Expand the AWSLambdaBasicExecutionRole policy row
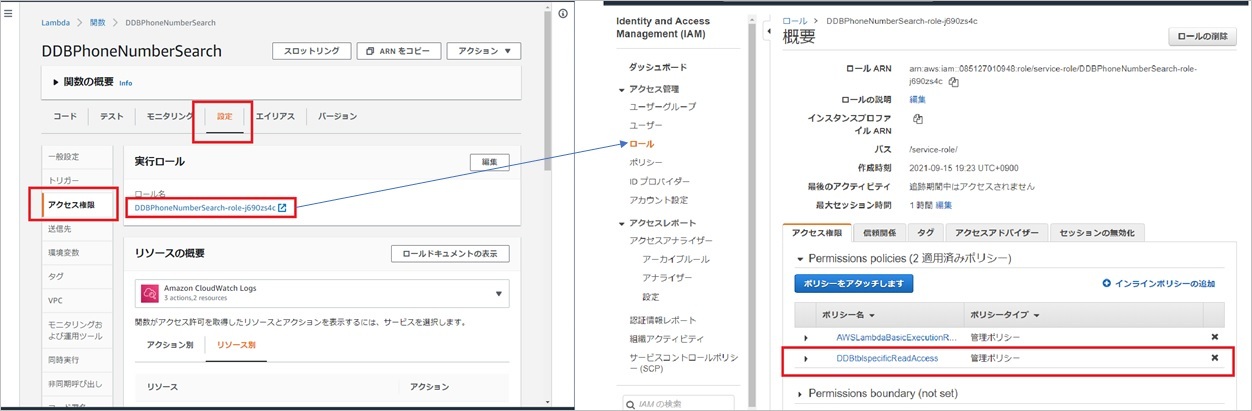 806,338
